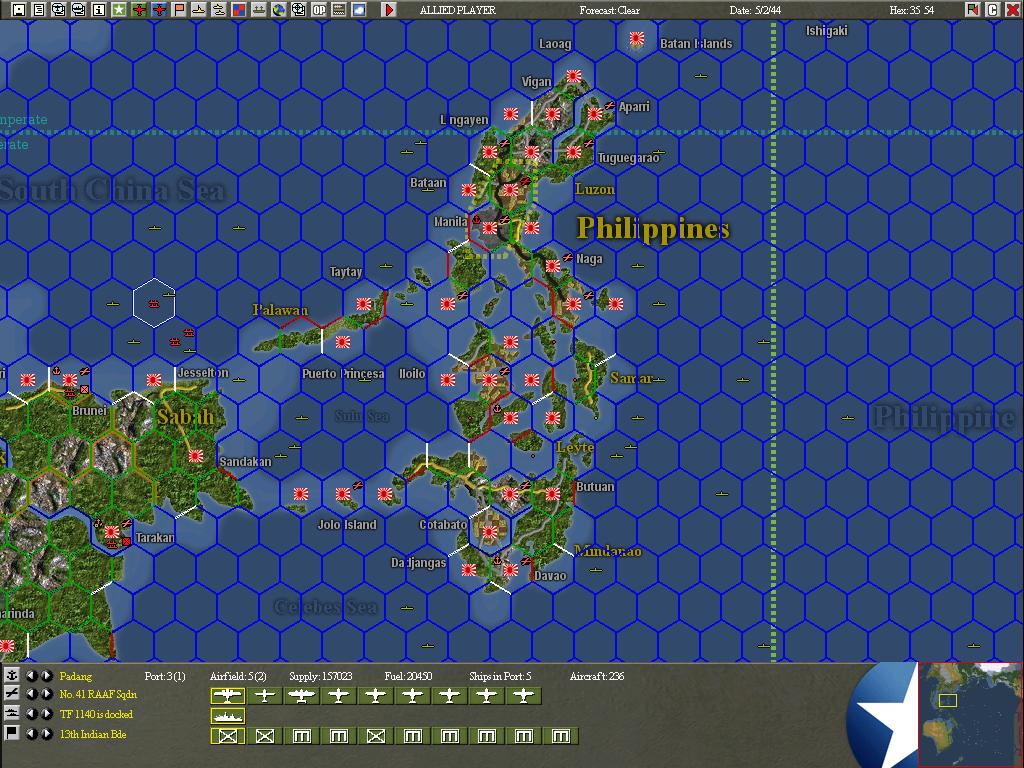Click the 'Airfield: 5(2)' text

tap(238, 676)
